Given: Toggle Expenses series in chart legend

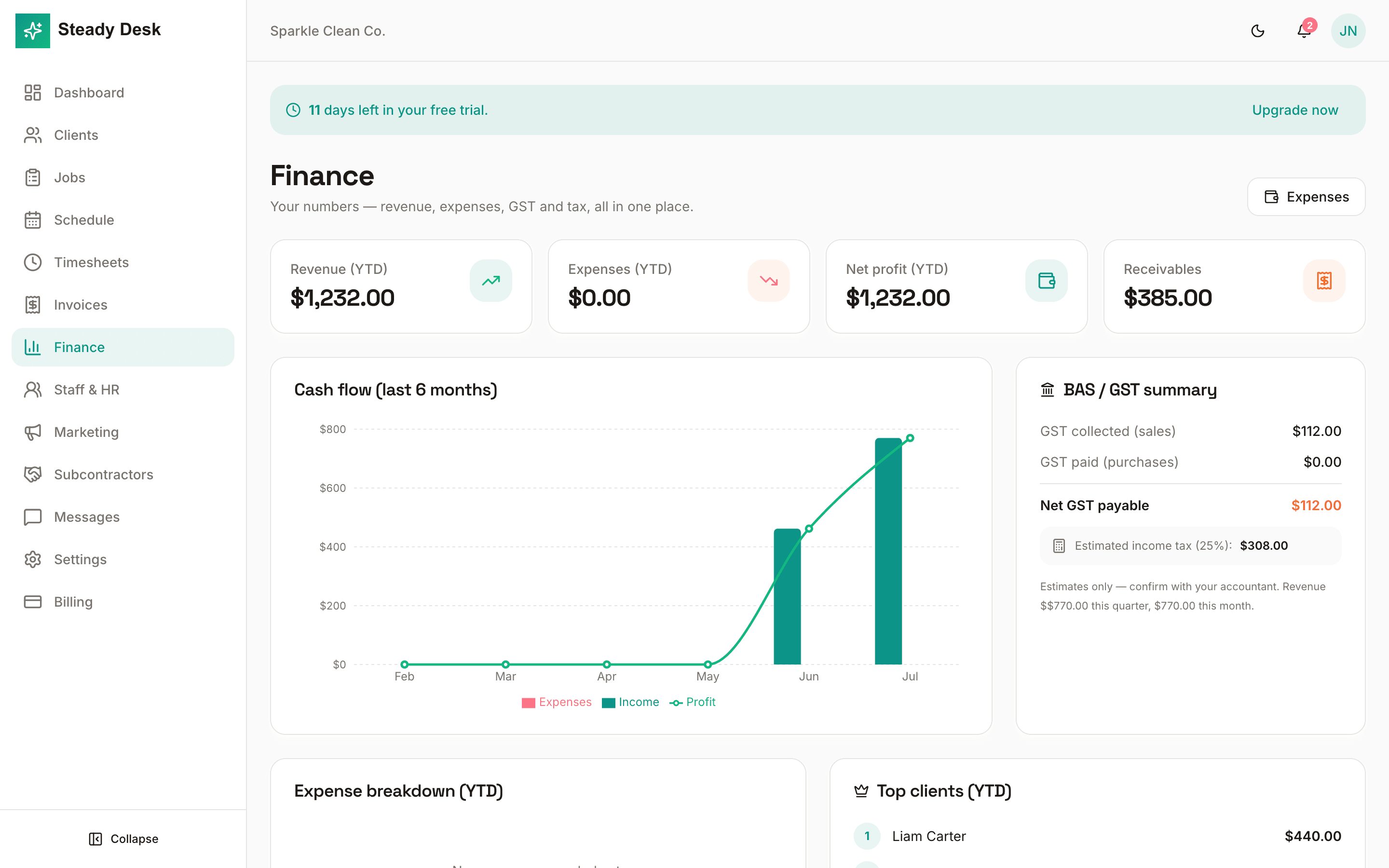Looking at the screenshot, I should pyautogui.click(x=556, y=702).
